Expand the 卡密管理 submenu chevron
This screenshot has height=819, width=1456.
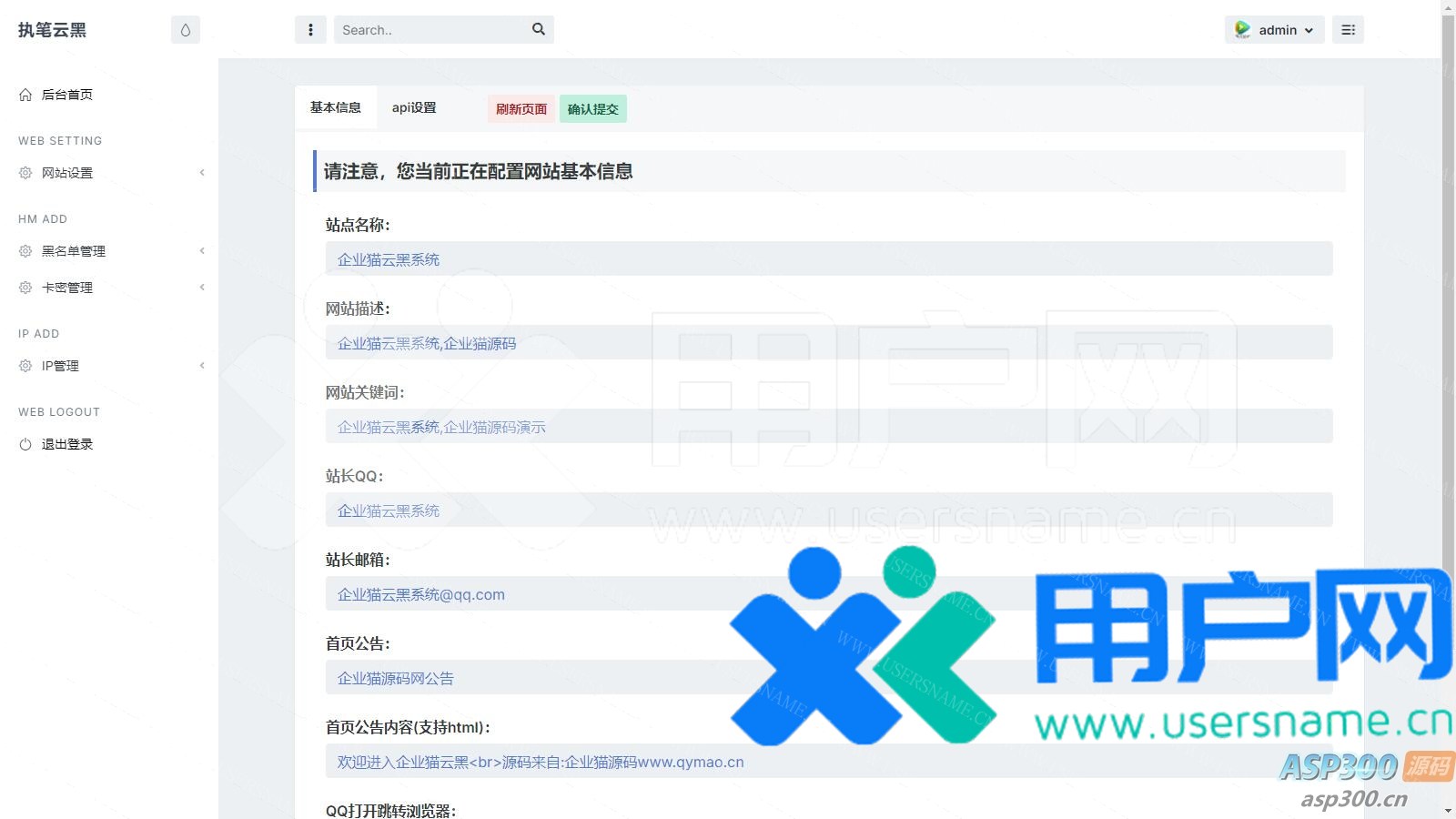coord(202,288)
